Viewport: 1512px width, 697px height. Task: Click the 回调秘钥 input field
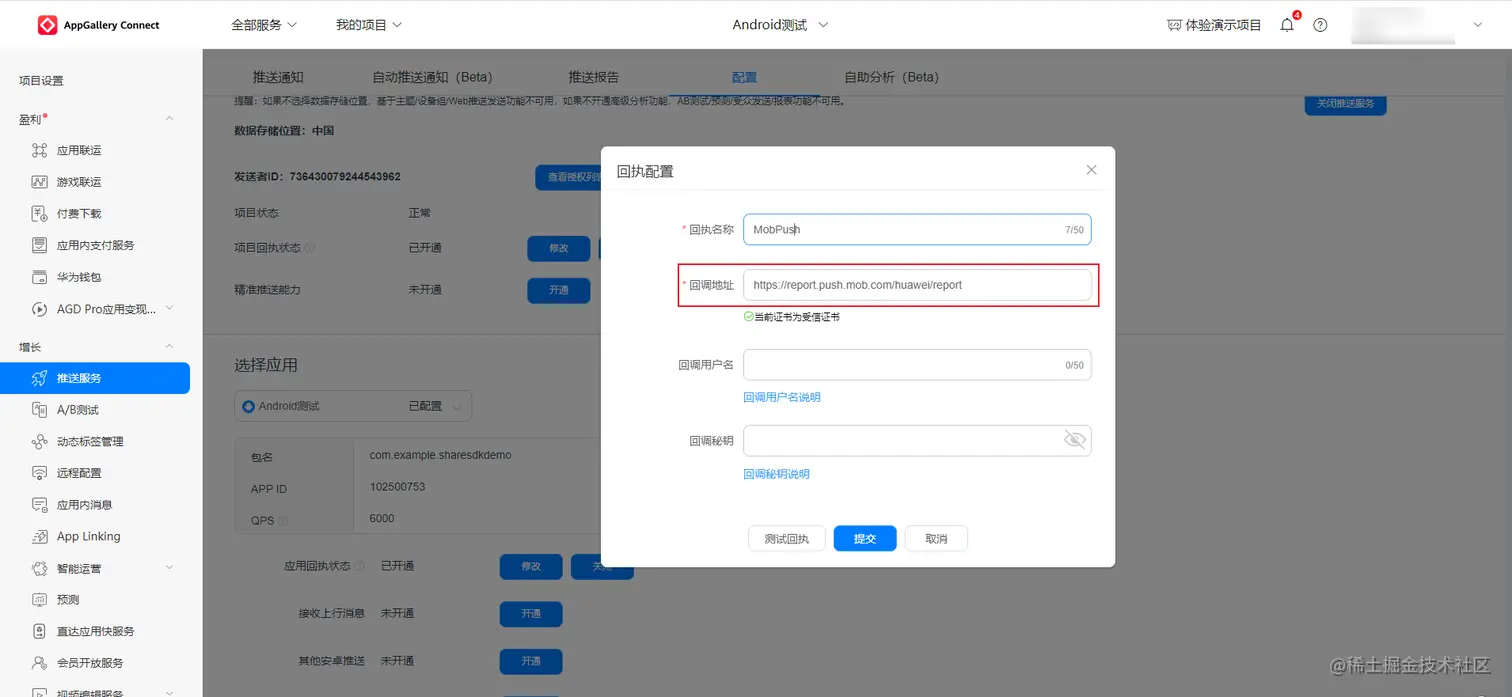[917, 441]
